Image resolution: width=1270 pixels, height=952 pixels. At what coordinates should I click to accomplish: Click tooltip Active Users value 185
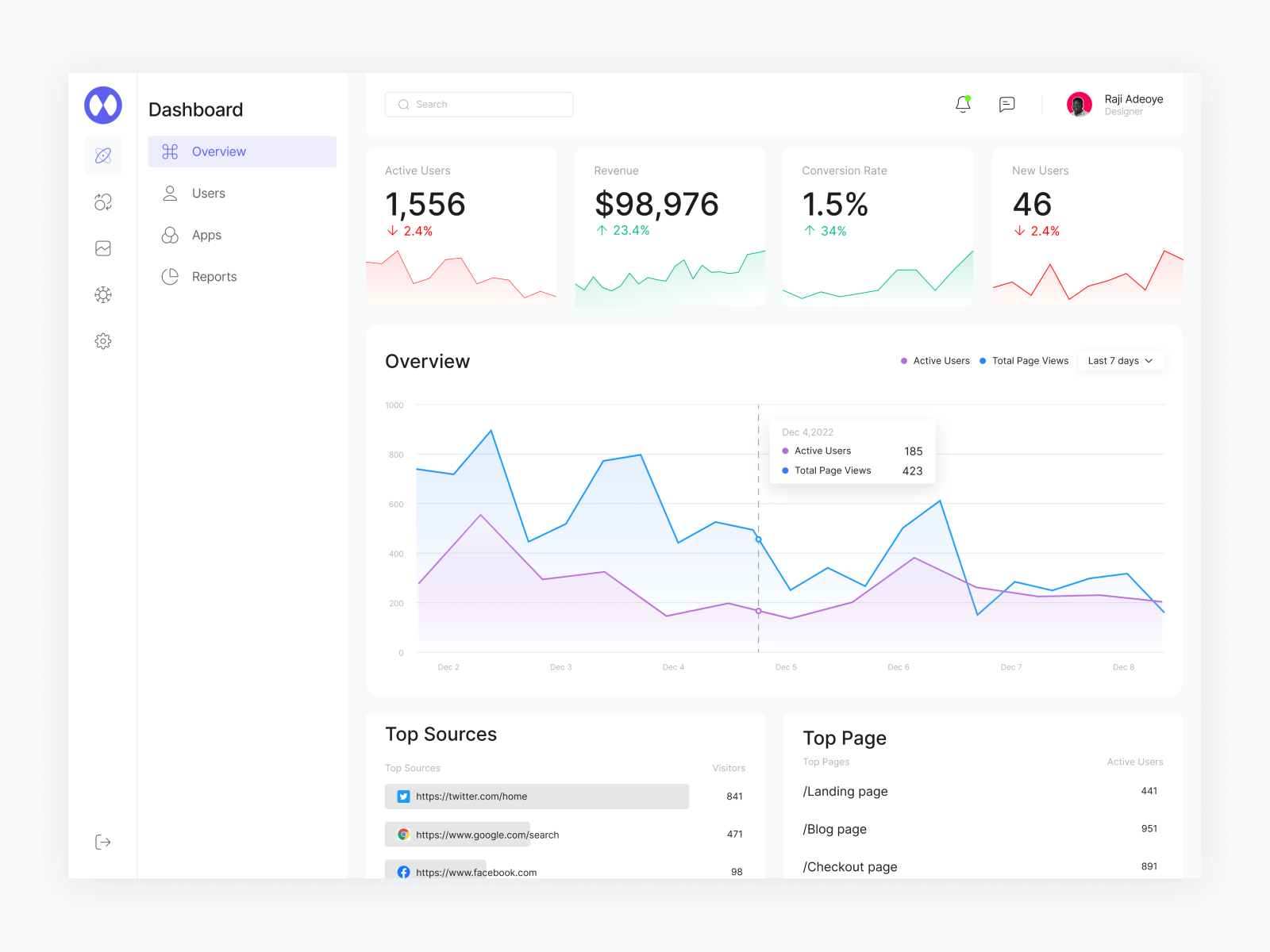tap(914, 451)
